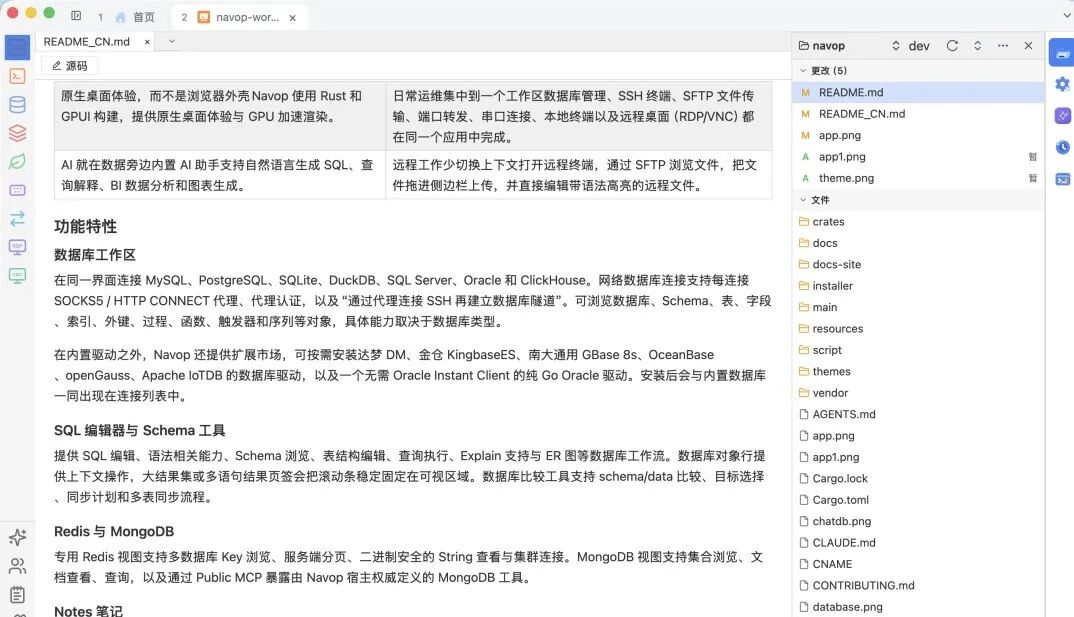Image resolution: width=1074 pixels, height=617 pixels.
Task: Switch to the navop-wor... tab
Action: coord(238,17)
